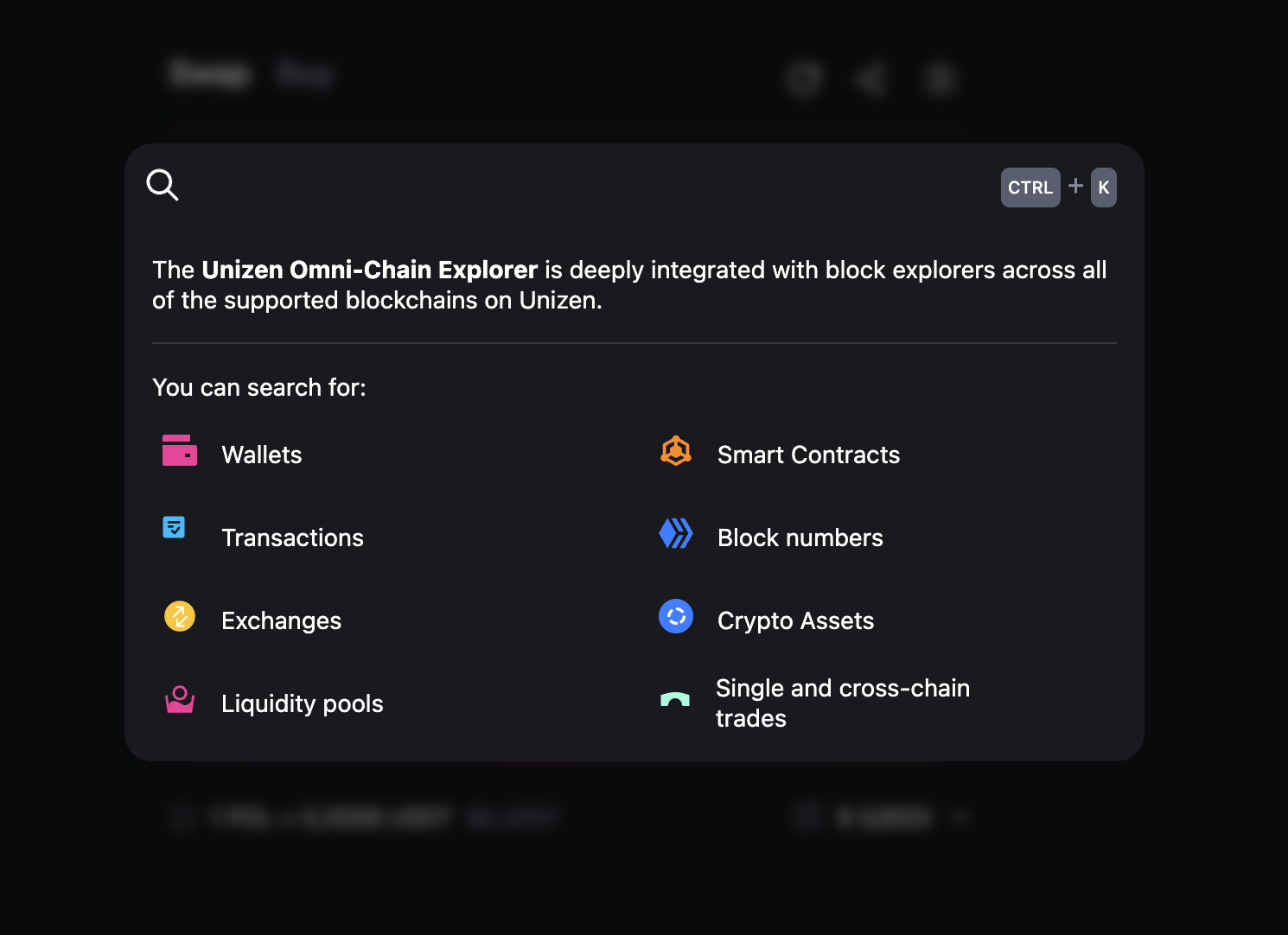Image resolution: width=1288 pixels, height=935 pixels.
Task: Click the blue Transactions icon
Action: (x=174, y=527)
